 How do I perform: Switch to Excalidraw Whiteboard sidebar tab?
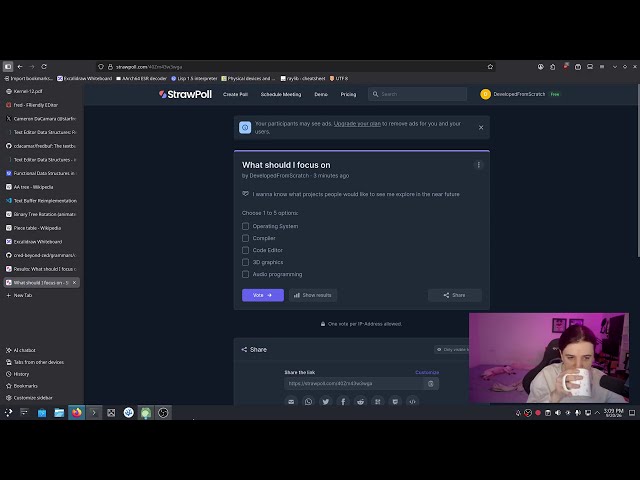click(42, 242)
